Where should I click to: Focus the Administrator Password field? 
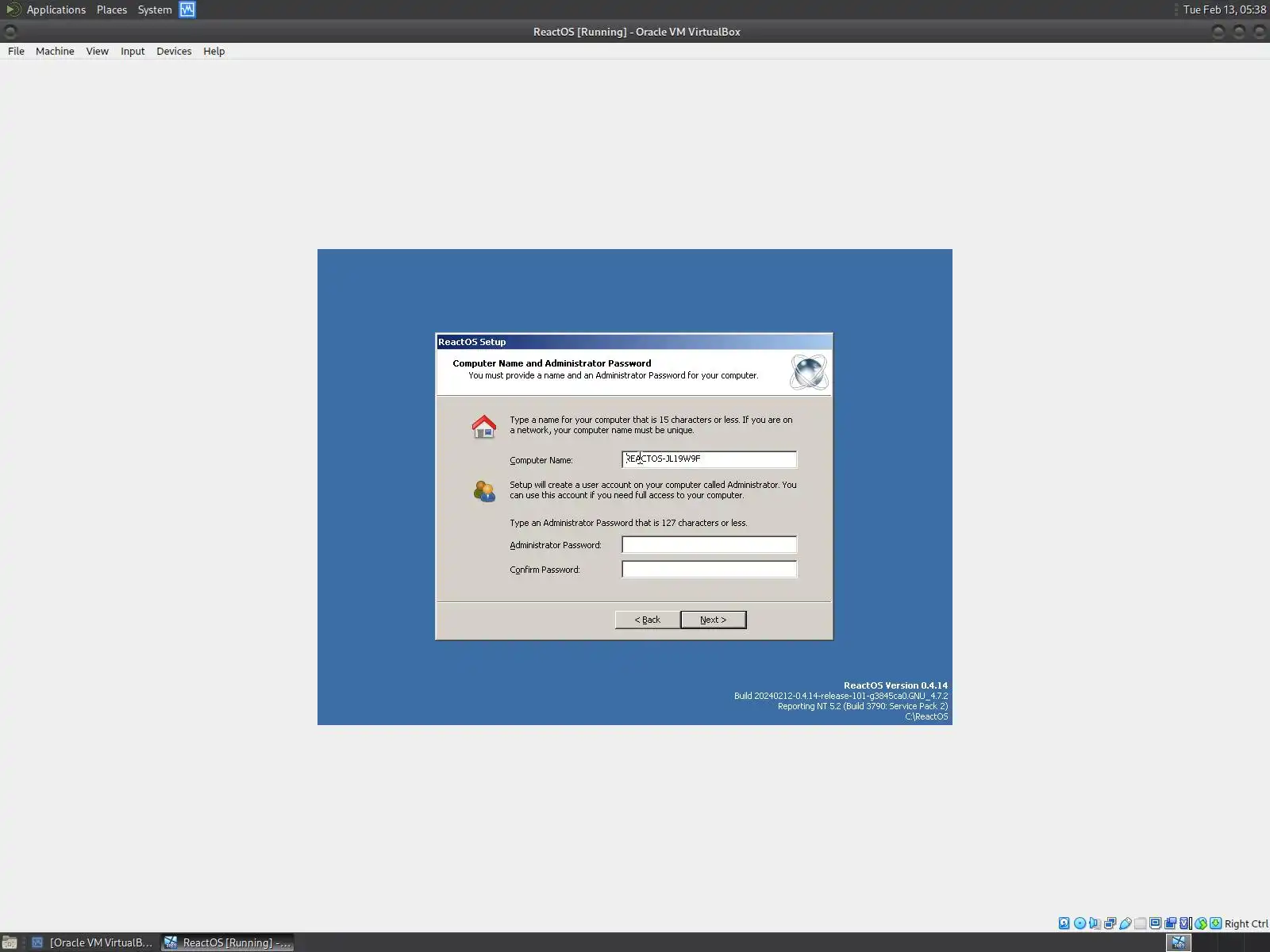click(709, 544)
